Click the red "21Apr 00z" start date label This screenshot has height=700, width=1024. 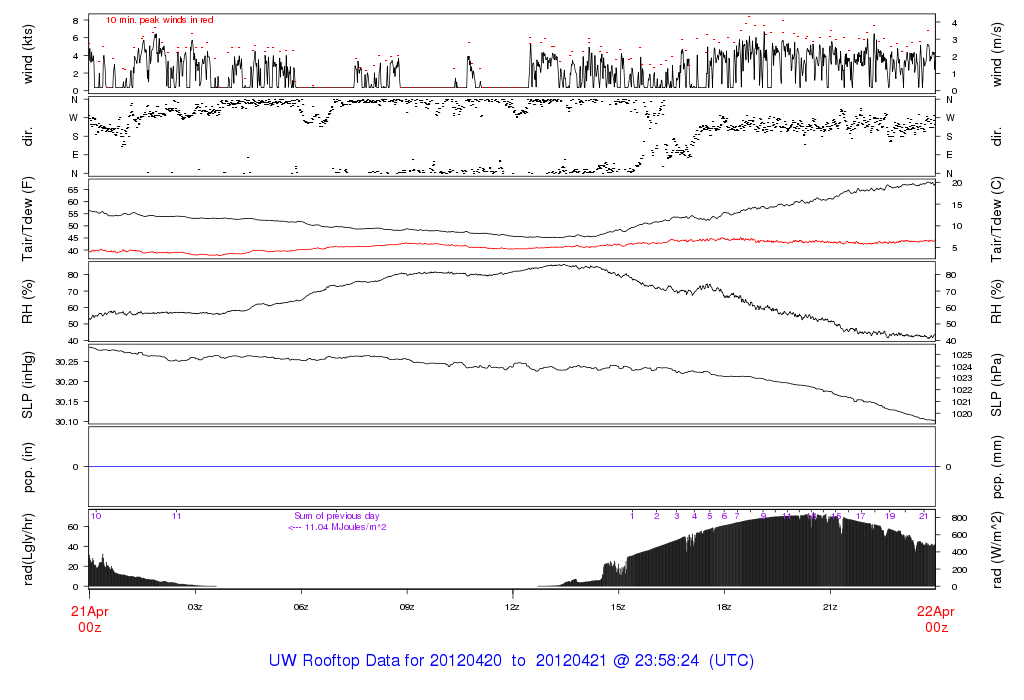[x=89, y=618]
